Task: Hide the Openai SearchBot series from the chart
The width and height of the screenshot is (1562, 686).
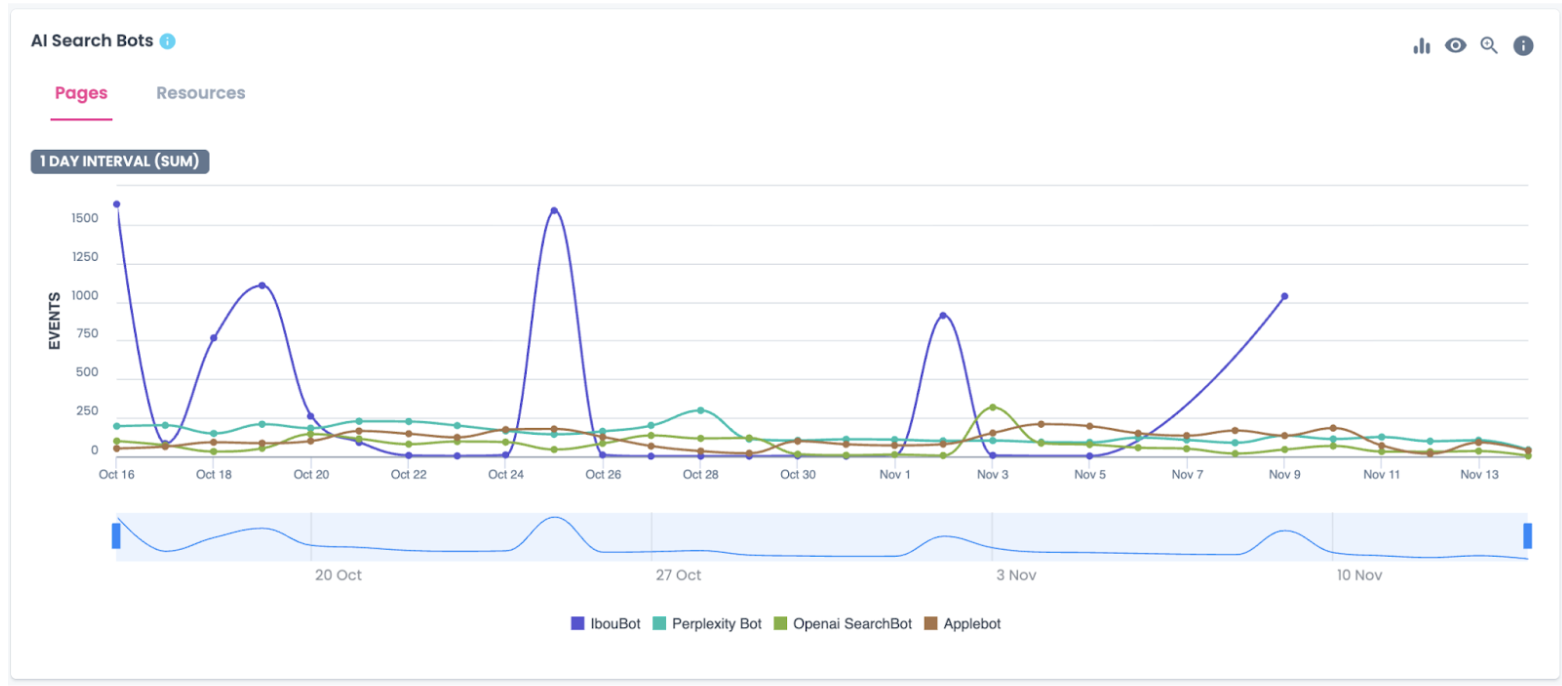Action: [850, 623]
